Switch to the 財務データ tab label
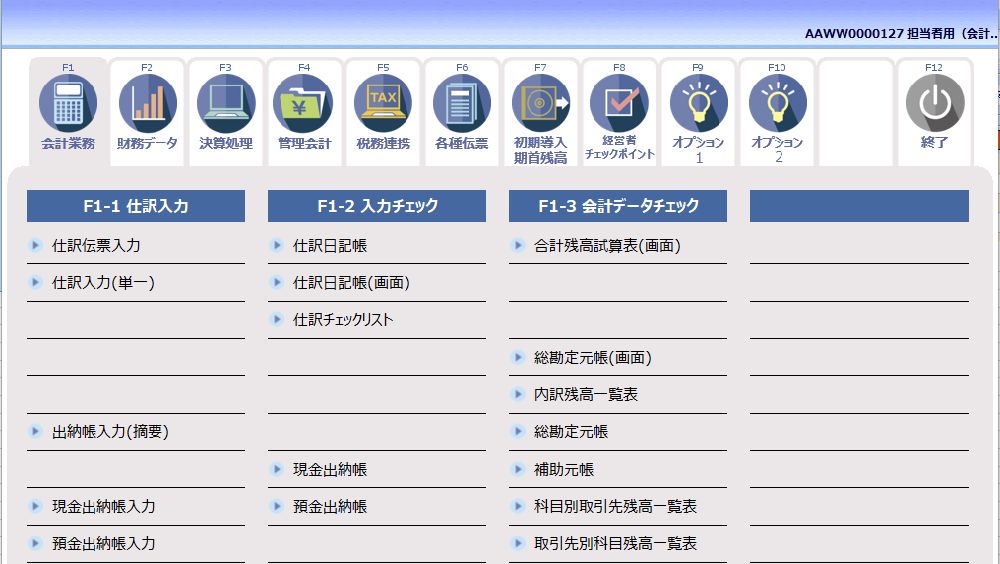 coord(147,144)
